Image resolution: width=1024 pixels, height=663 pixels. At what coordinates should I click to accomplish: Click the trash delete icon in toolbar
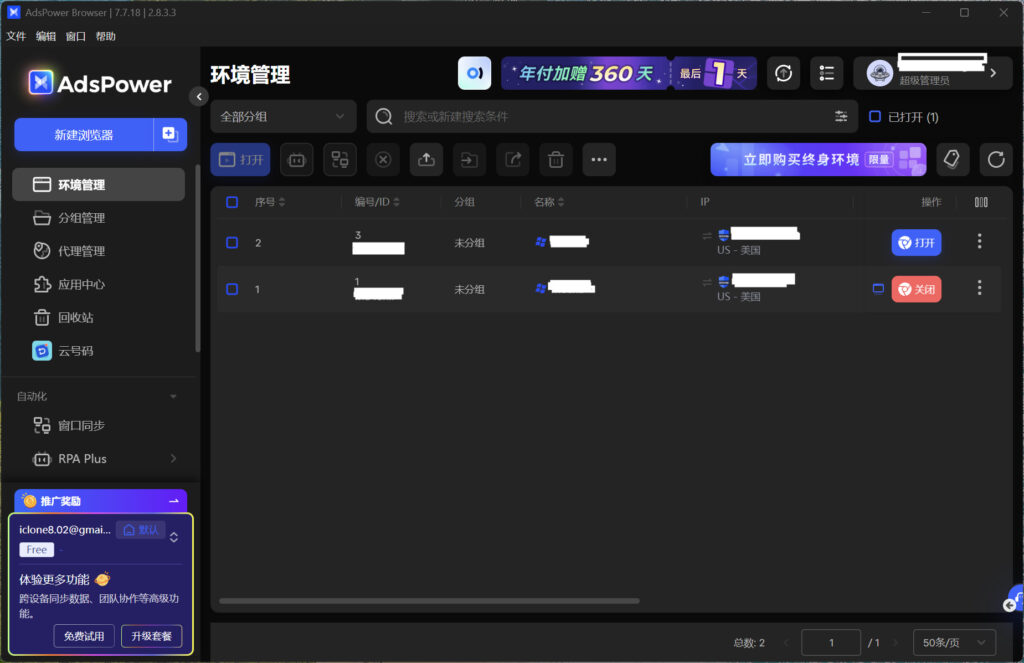click(556, 160)
